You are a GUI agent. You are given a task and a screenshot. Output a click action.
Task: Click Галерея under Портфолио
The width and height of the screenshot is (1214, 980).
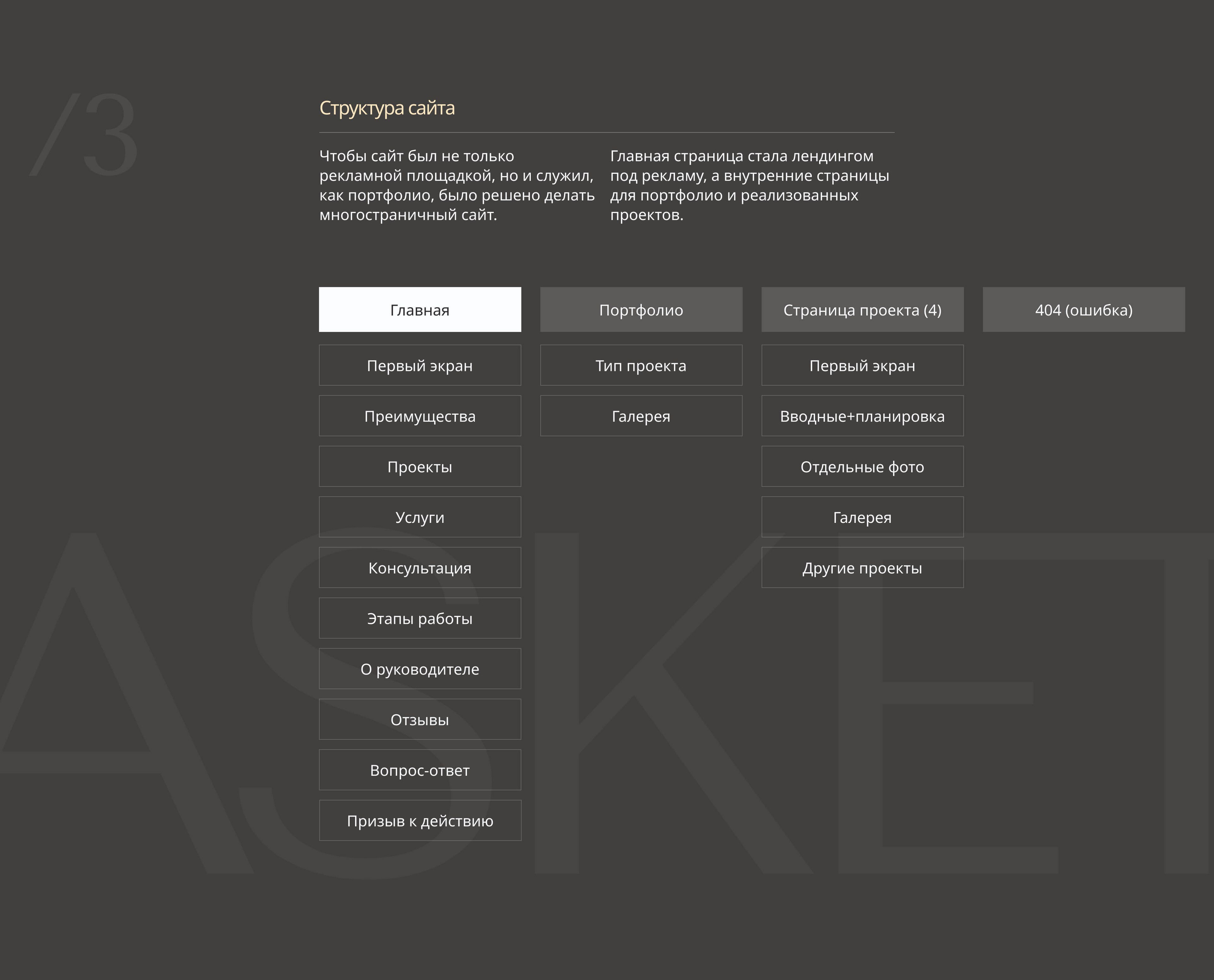(x=641, y=416)
